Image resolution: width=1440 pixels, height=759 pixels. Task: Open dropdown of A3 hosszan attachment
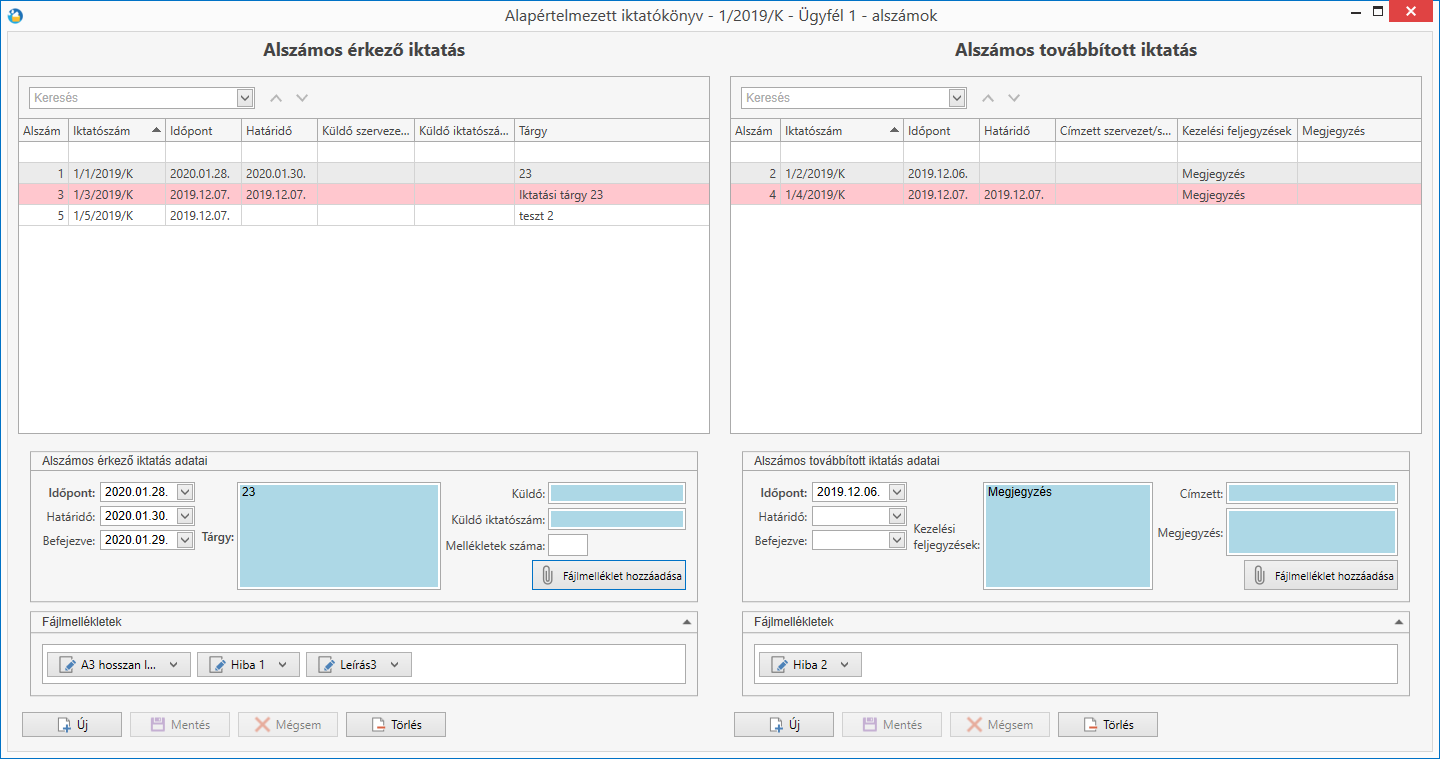coord(174,665)
